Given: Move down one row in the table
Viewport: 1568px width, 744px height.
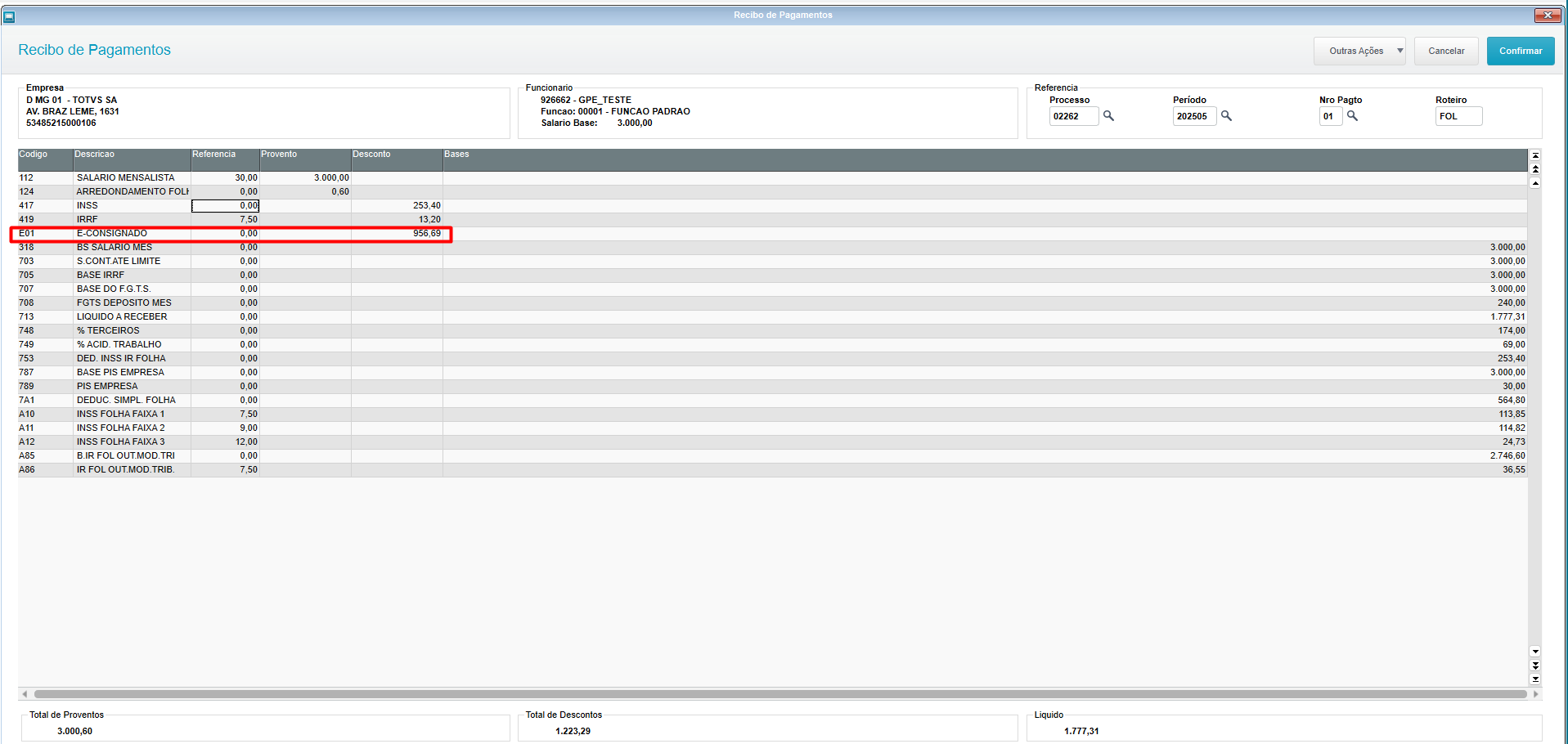Looking at the screenshot, I should pyautogui.click(x=1535, y=652).
